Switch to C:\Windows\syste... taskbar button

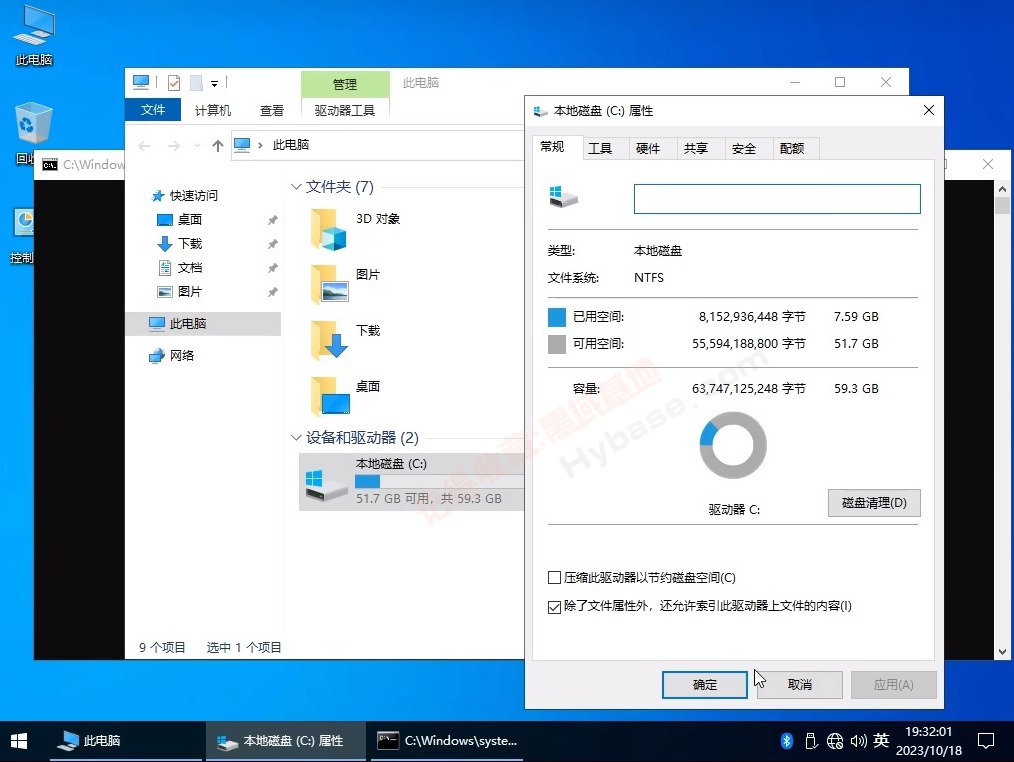446,741
